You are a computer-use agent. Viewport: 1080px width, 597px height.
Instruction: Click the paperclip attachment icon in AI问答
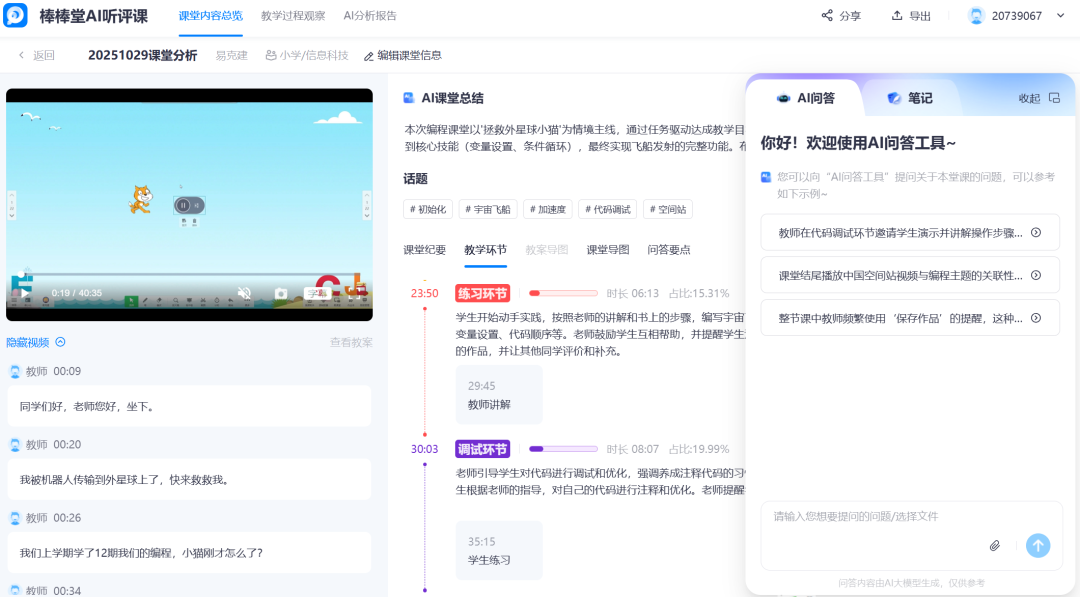994,545
